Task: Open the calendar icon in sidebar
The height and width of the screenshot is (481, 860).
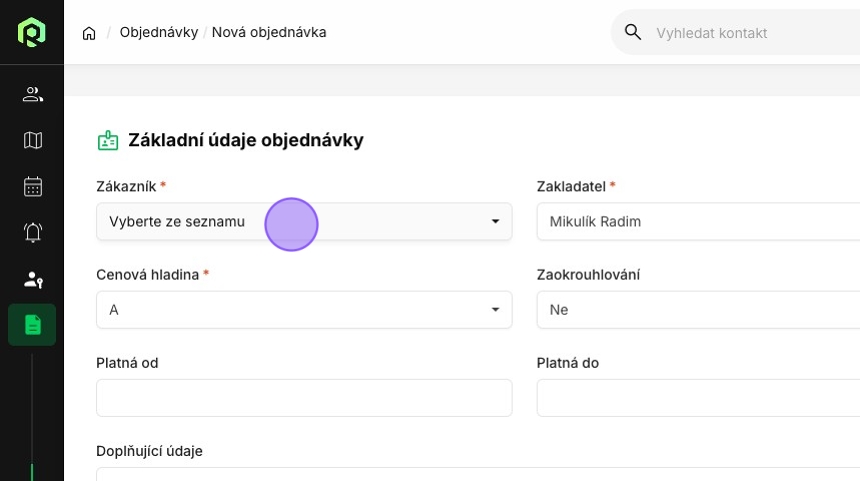Action: 33,186
